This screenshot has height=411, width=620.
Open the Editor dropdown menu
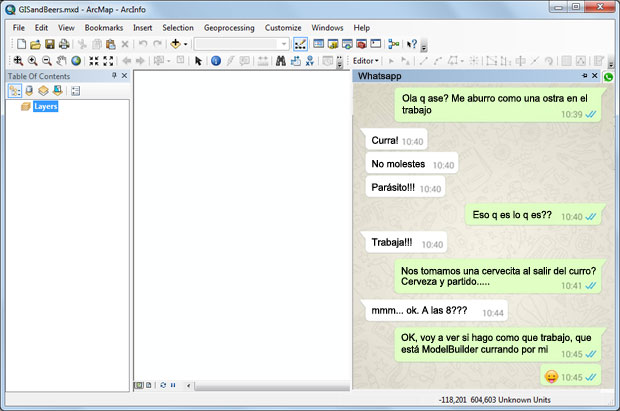coord(366,61)
